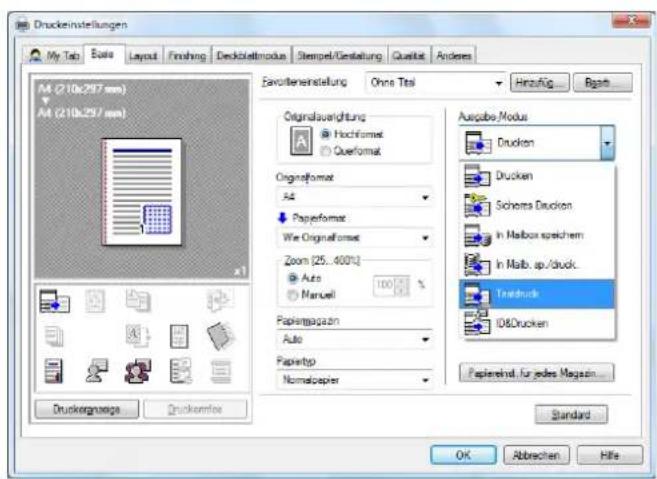Click the print output mode icon with blue arrow in status grid
The width and height of the screenshot is (657, 479).
[54, 301]
